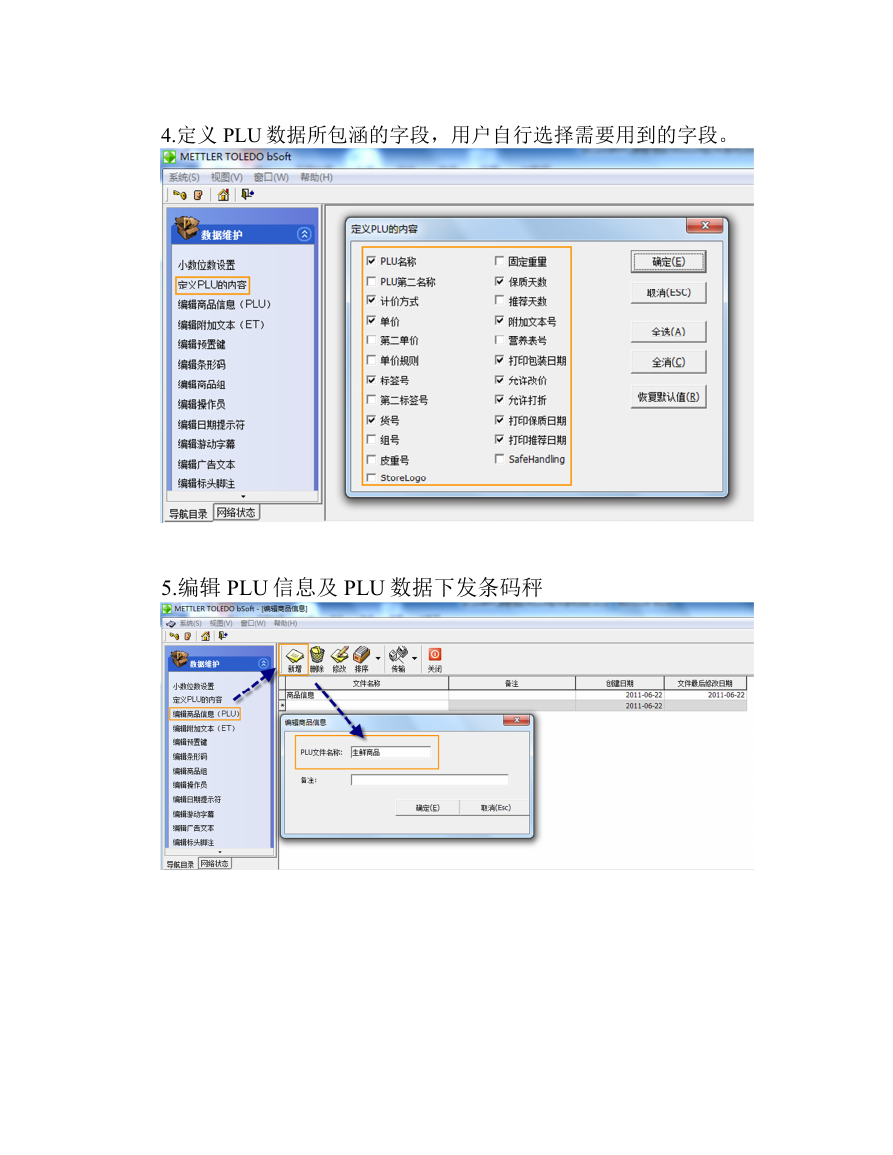Enable the 固定重量 checkbox

[500, 261]
